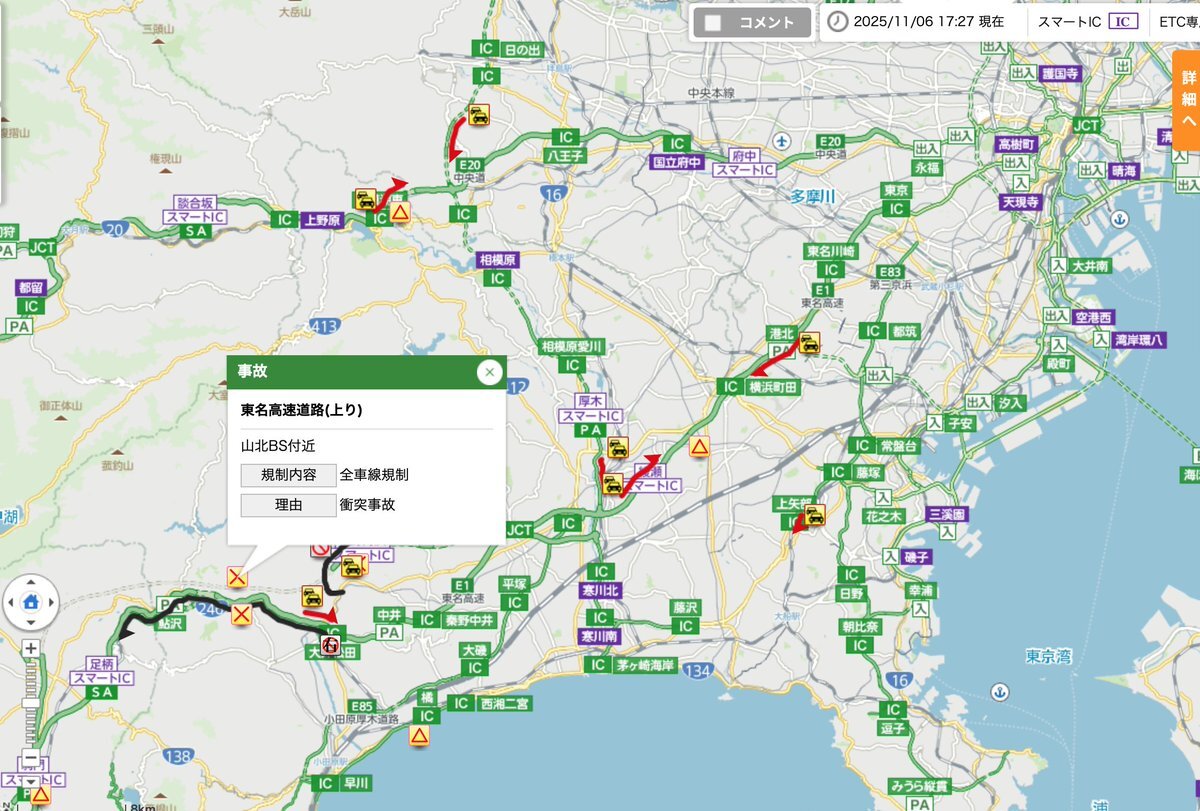Pan the map right using right arrow
1200x811 pixels.
50,602
